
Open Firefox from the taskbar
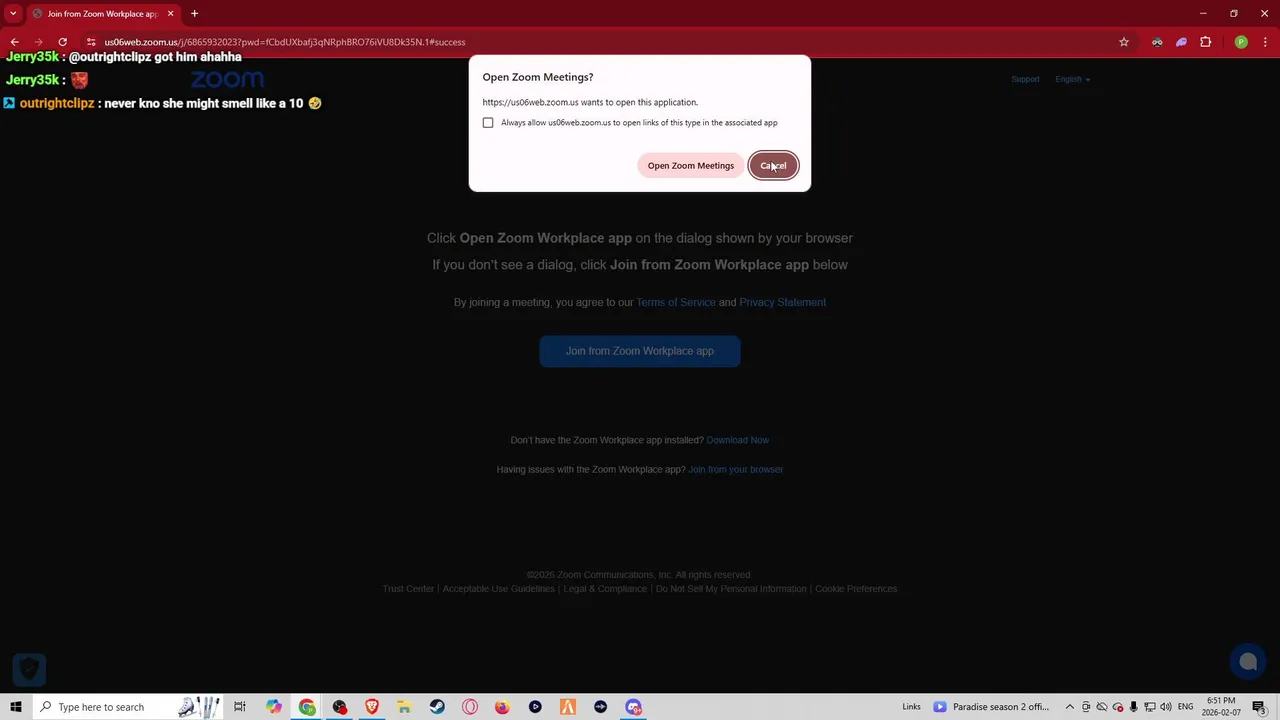coord(502,707)
